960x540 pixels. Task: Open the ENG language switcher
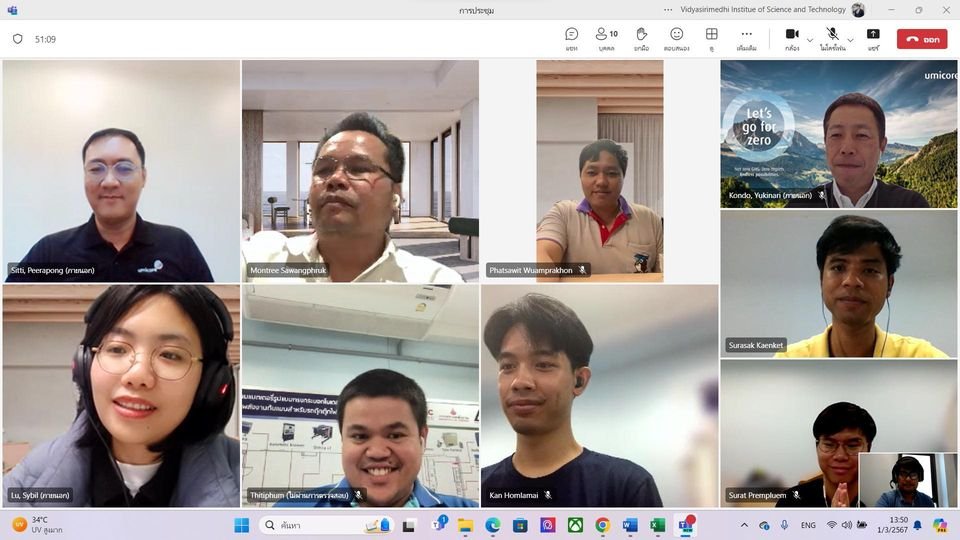[808, 525]
